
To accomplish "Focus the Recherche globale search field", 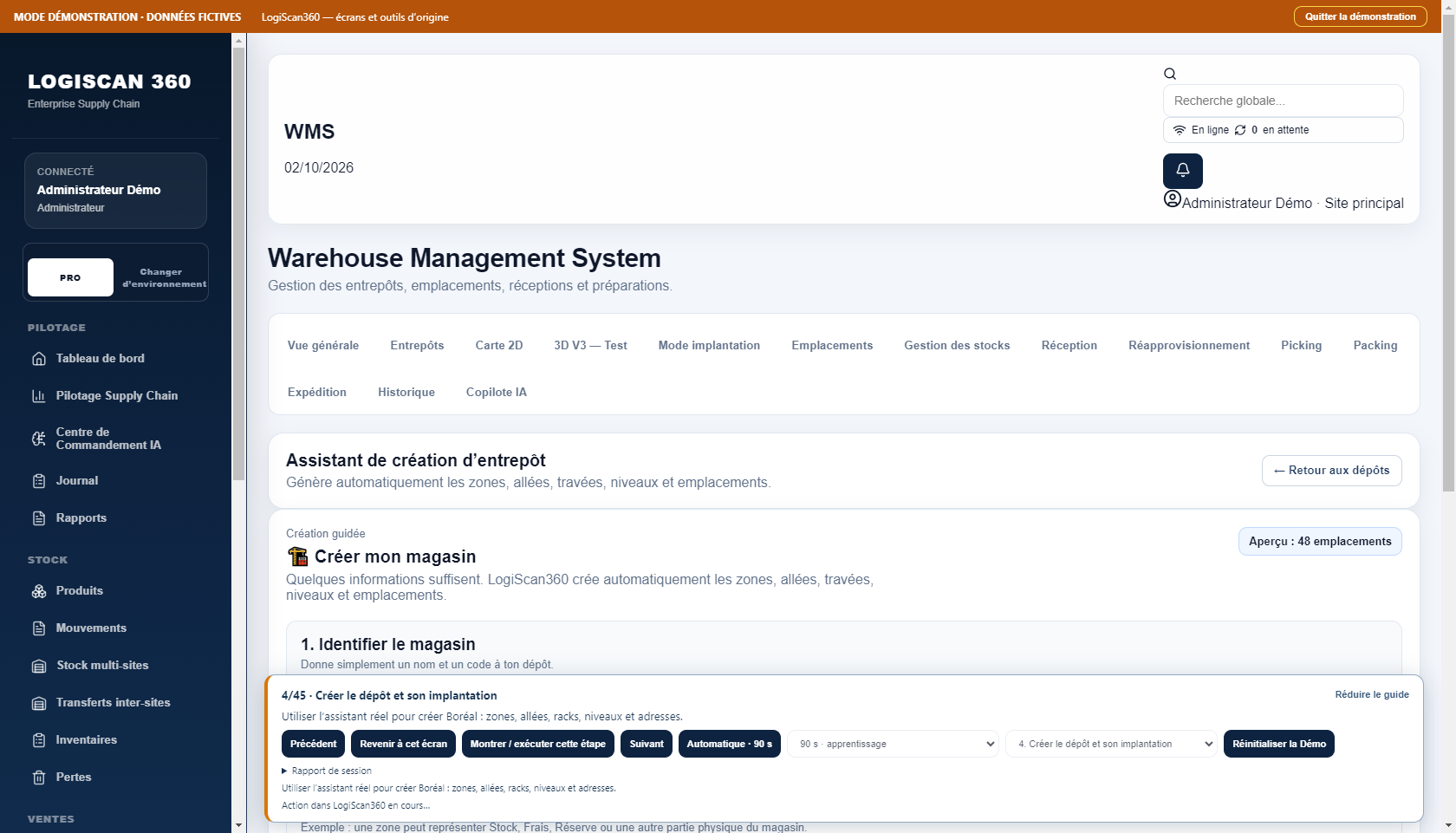I will [1283, 101].
